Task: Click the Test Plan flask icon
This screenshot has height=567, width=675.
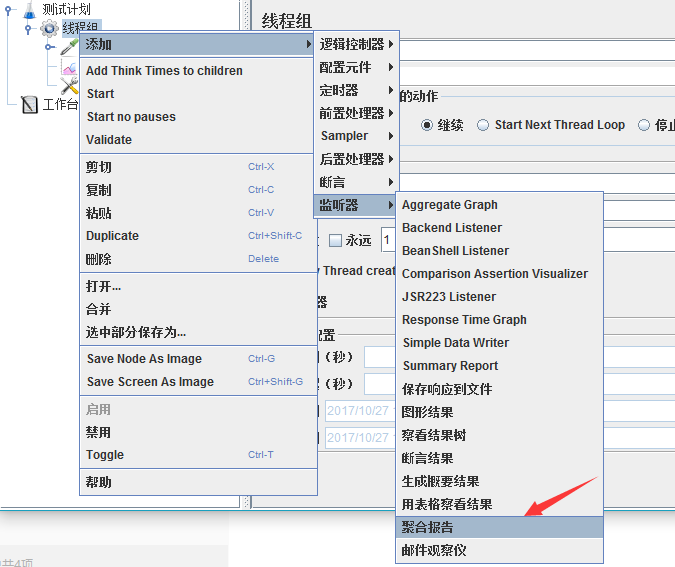Action: tap(29, 9)
